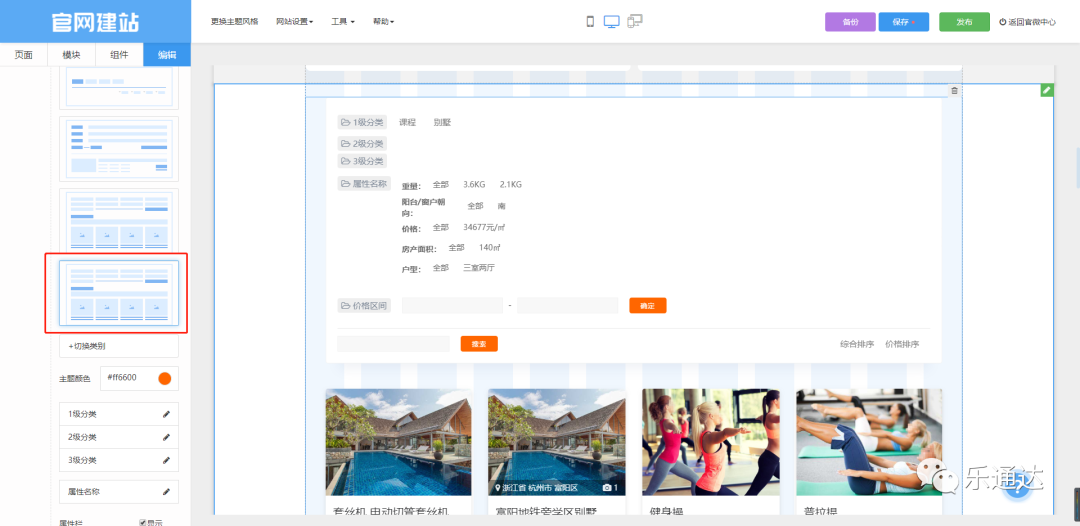Screen dimensions: 1080x526
Task: Open the 组件 tab
Action: point(119,55)
